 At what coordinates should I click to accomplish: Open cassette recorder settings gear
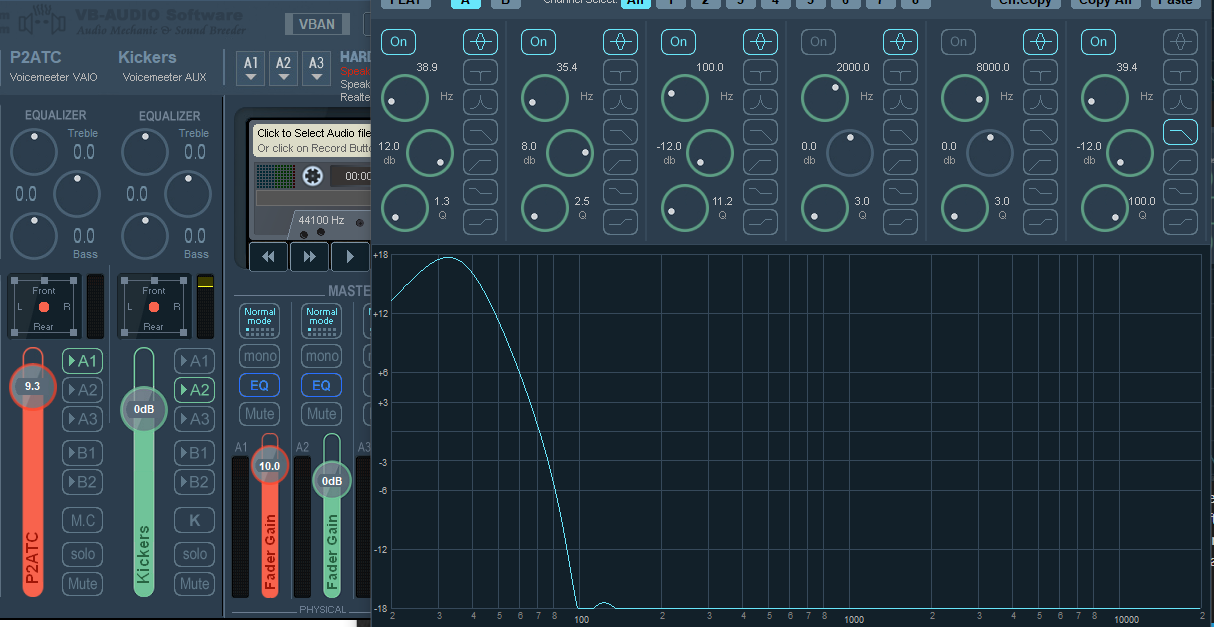coord(312,176)
